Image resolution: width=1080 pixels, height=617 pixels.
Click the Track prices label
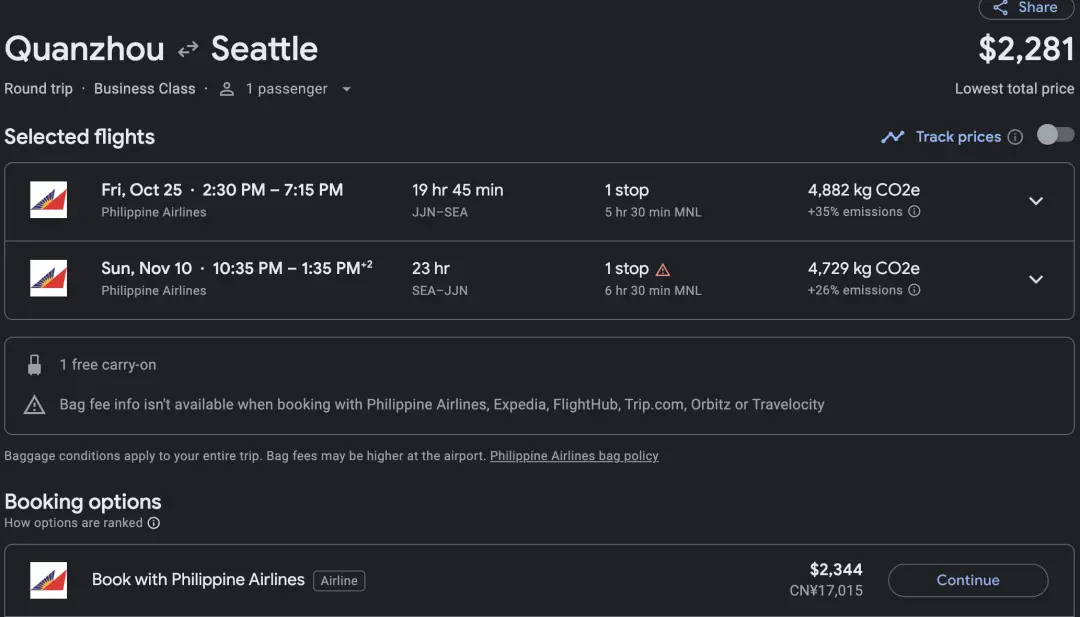pyautogui.click(x=958, y=137)
